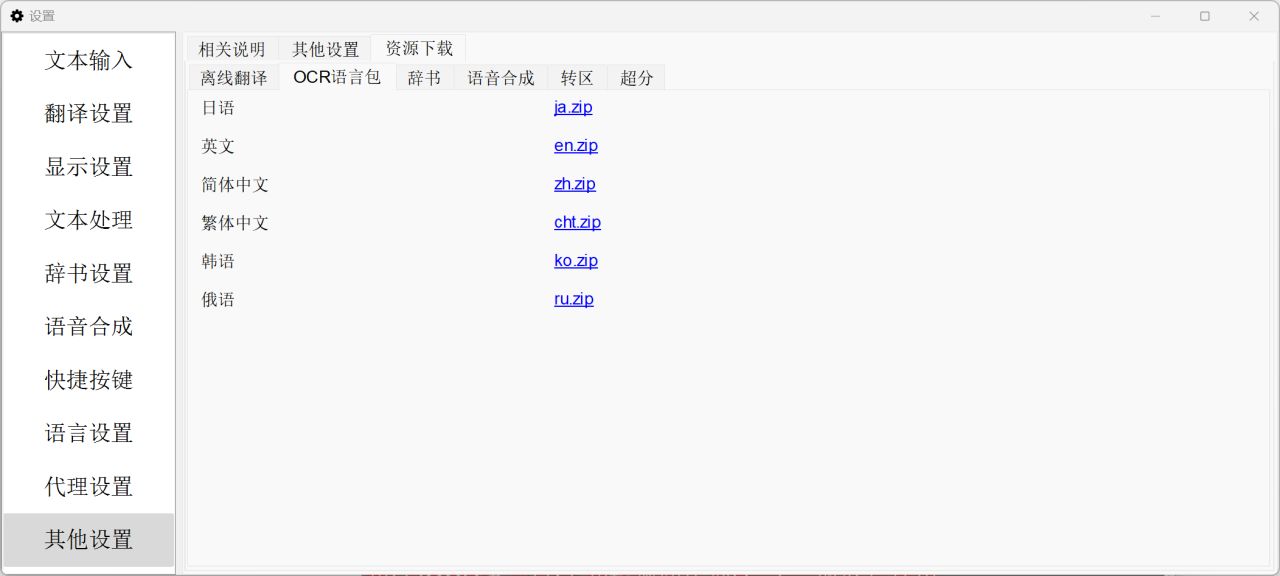Screen dimensions: 1280x576
Task: Click the 简体中文 label
Action: (x=235, y=185)
